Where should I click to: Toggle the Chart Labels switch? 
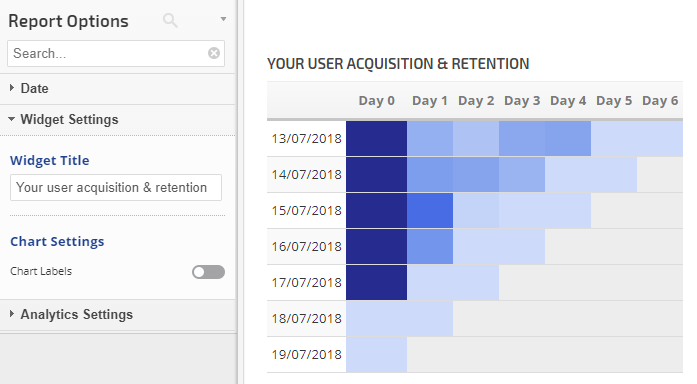click(208, 272)
